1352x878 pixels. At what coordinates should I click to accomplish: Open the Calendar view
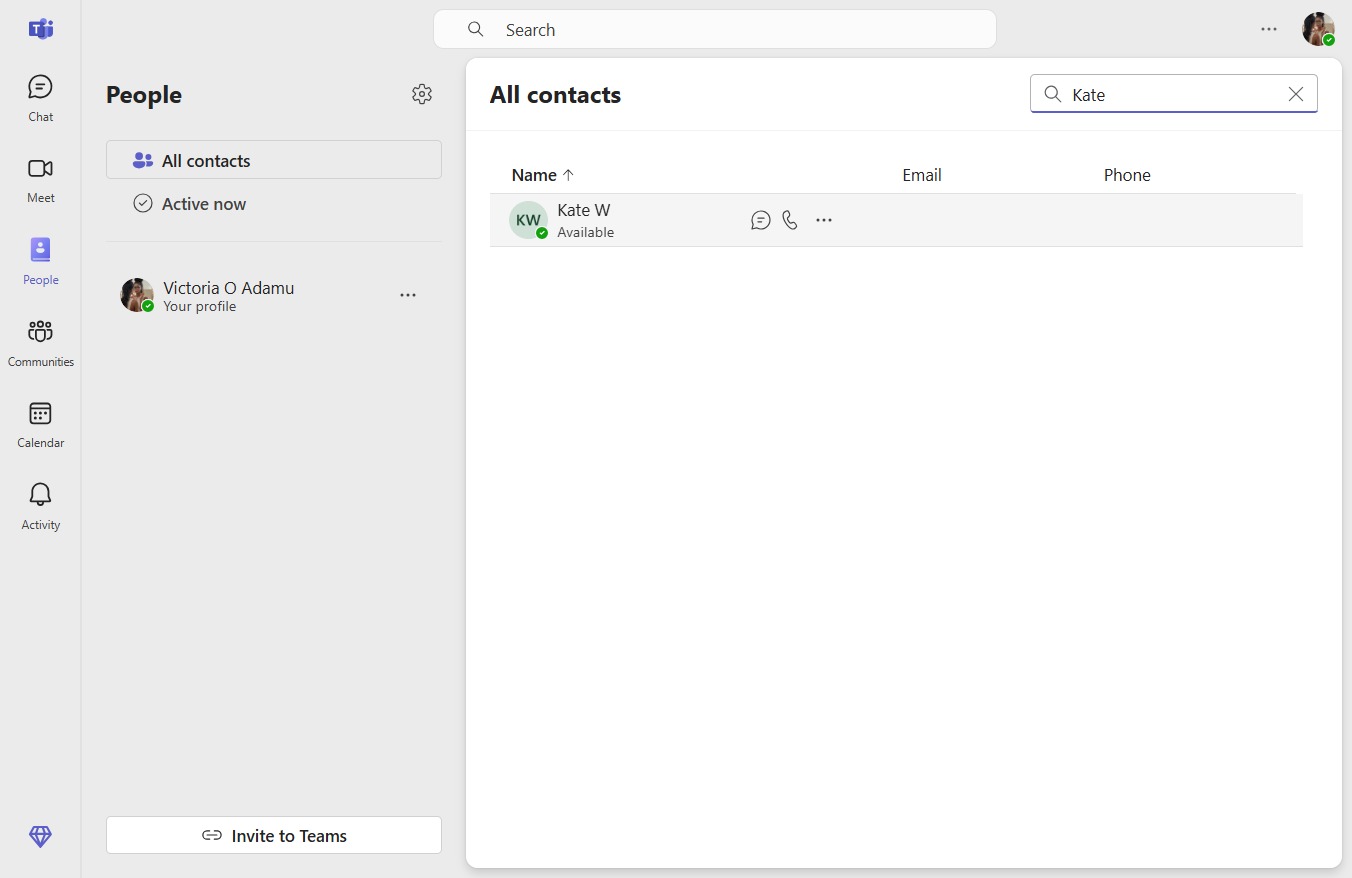coord(40,425)
